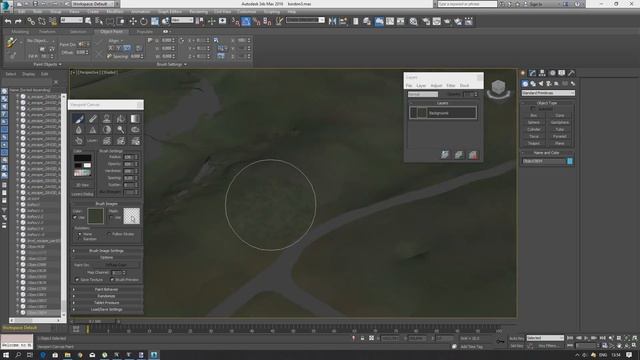The image size is (640, 360).
Task: Open the Standard Primitives dropdown
Action: [x=548, y=93]
